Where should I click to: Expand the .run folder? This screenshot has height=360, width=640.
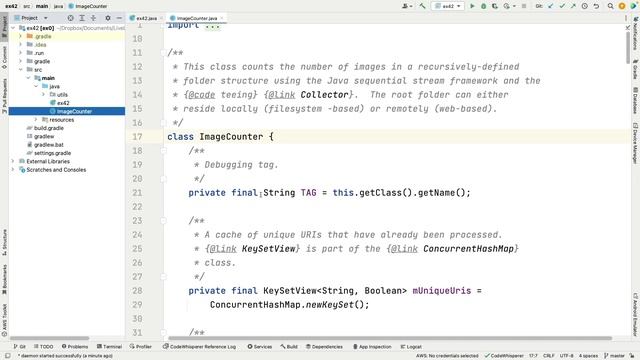coord(20,53)
